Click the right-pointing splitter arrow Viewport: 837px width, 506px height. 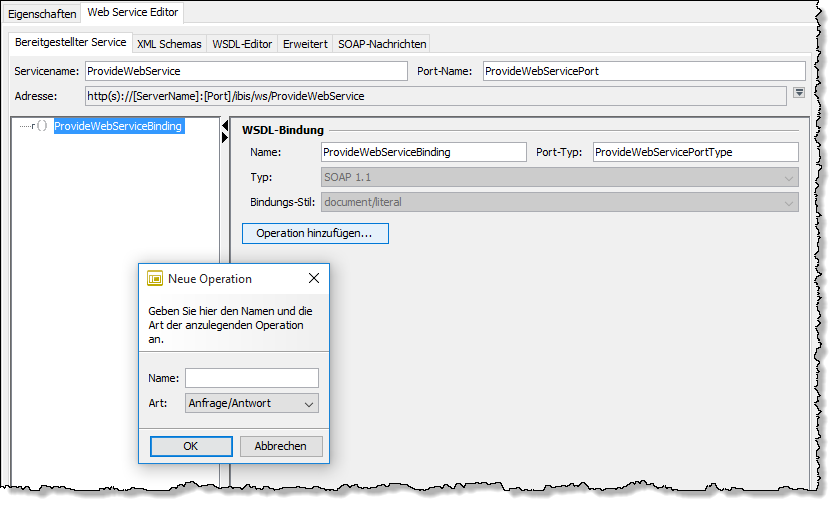(224, 137)
